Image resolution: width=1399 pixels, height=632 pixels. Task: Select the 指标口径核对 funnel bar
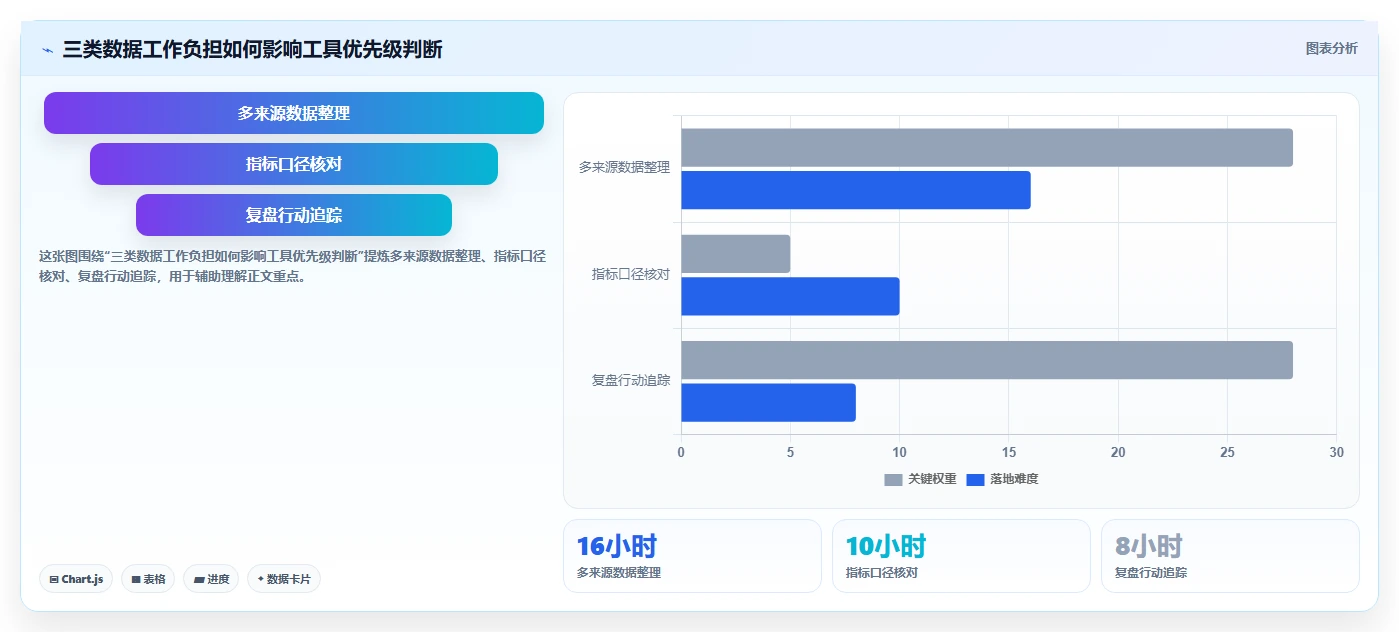[x=294, y=164]
